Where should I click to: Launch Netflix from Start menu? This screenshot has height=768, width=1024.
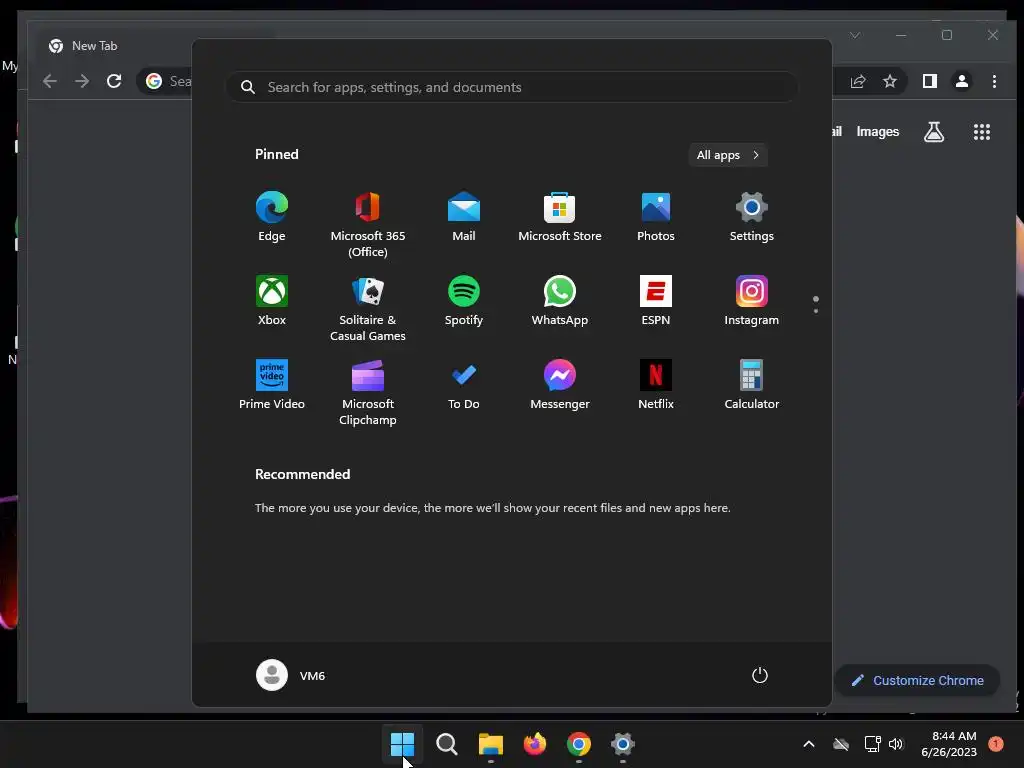click(656, 385)
